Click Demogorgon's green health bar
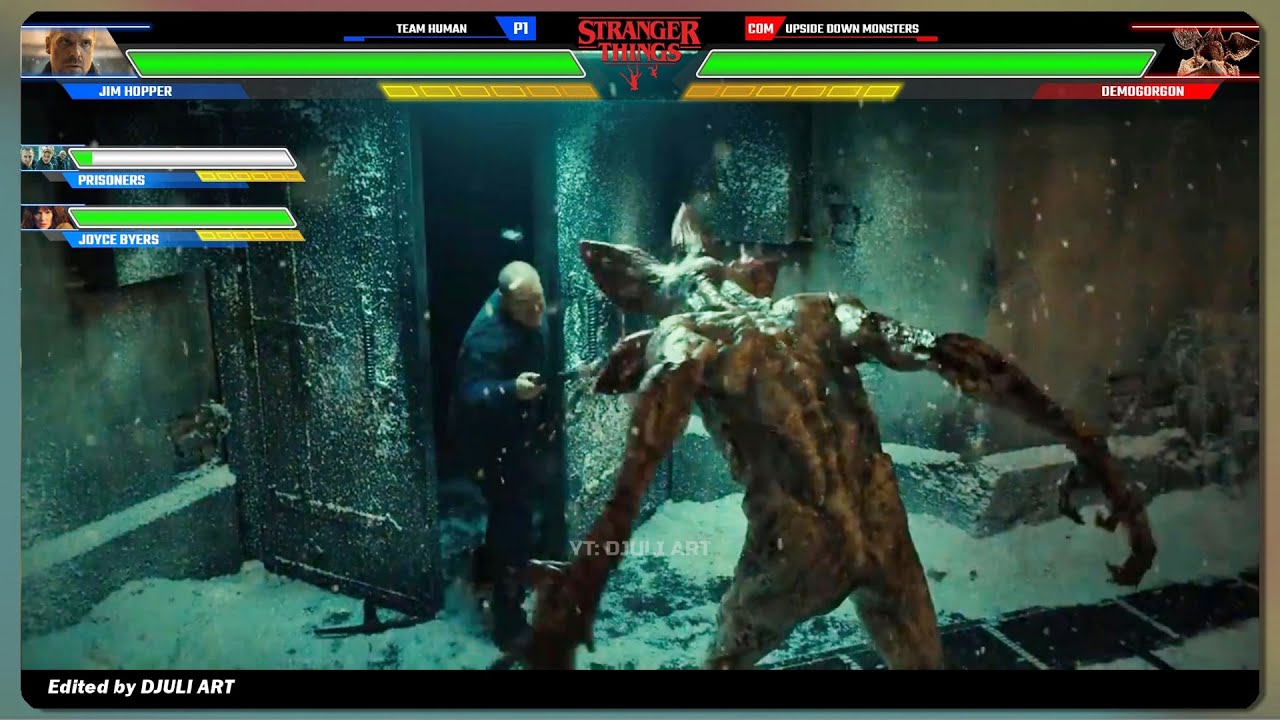Viewport: 1280px width, 720px height. pos(926,64)
